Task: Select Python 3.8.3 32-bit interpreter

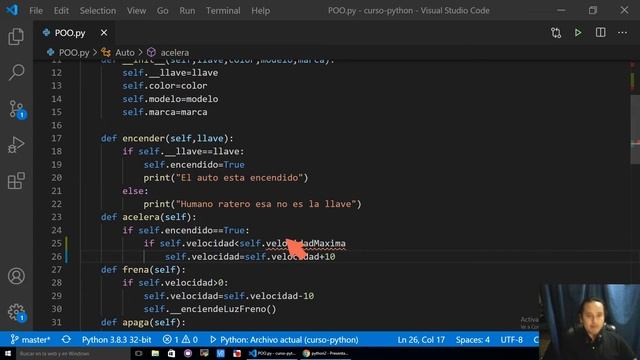Action: [116, 340]
